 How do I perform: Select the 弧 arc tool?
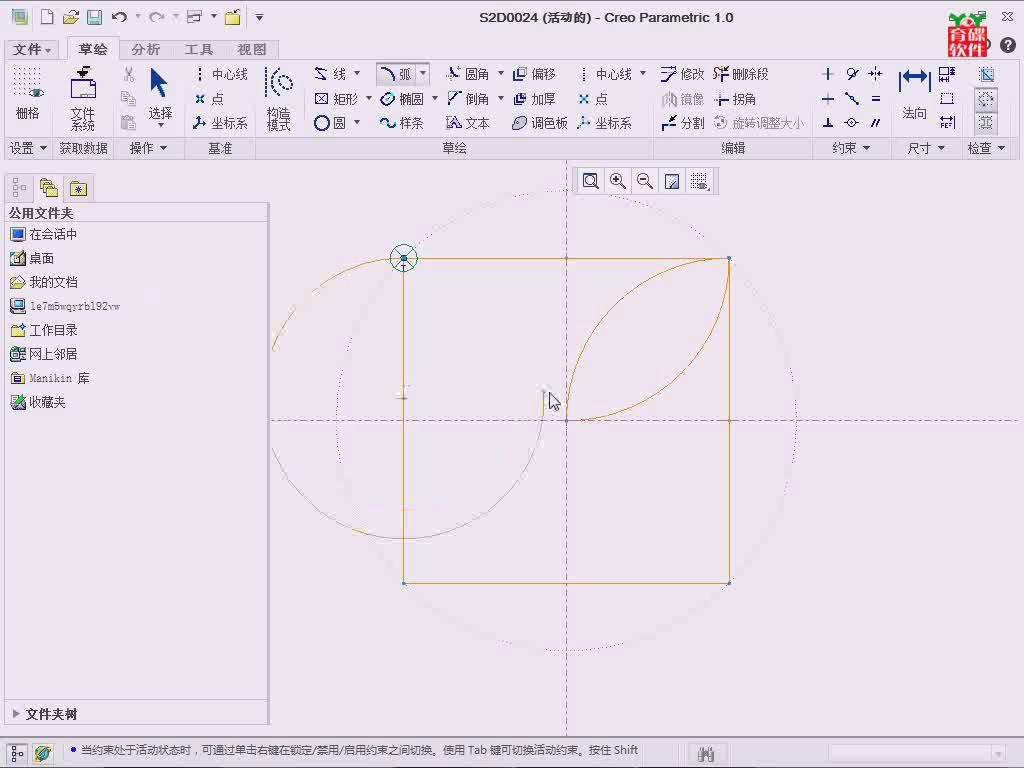click(x=396, y=74)
